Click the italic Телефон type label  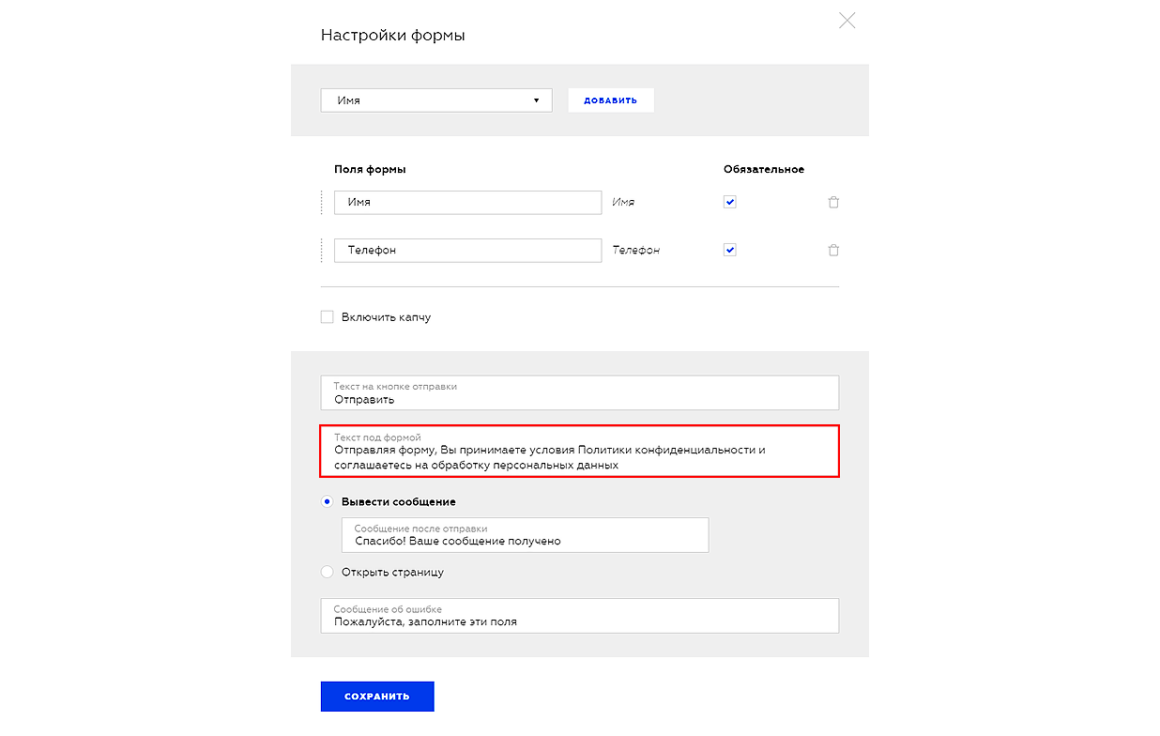tap(636, 250)
